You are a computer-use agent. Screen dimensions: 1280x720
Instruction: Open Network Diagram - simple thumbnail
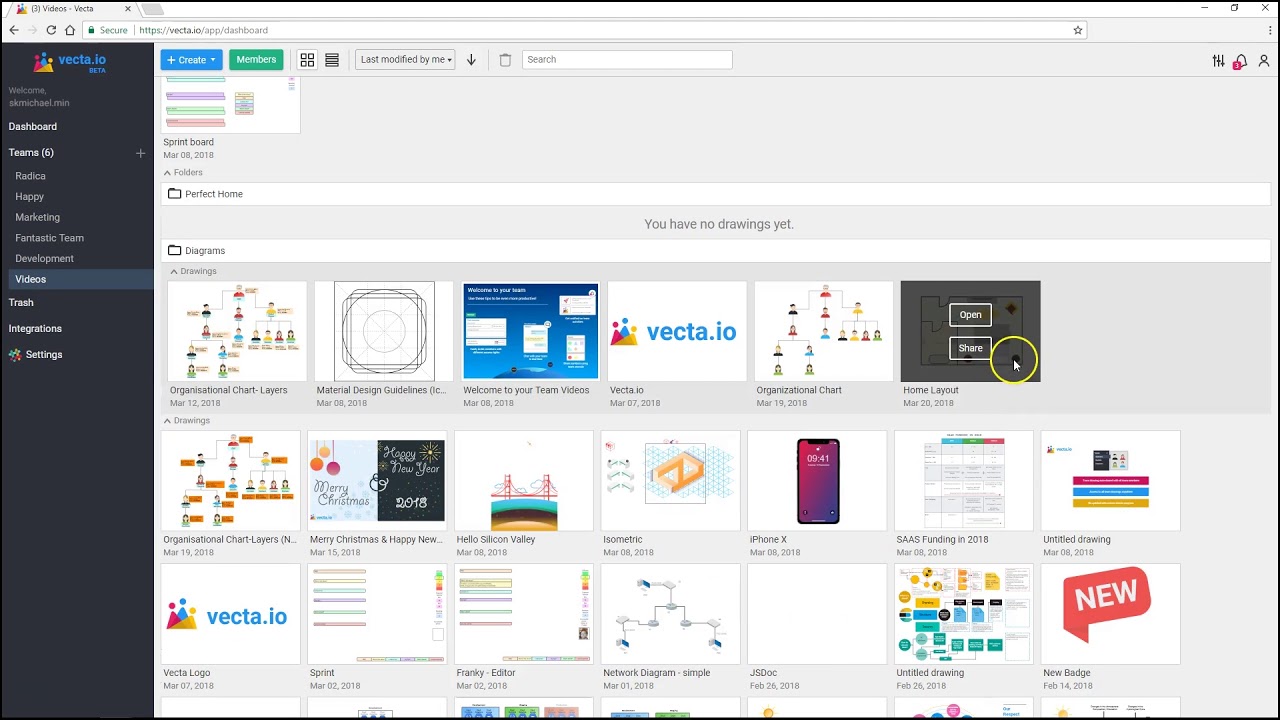pyautogui.click(x=671, y=615)
